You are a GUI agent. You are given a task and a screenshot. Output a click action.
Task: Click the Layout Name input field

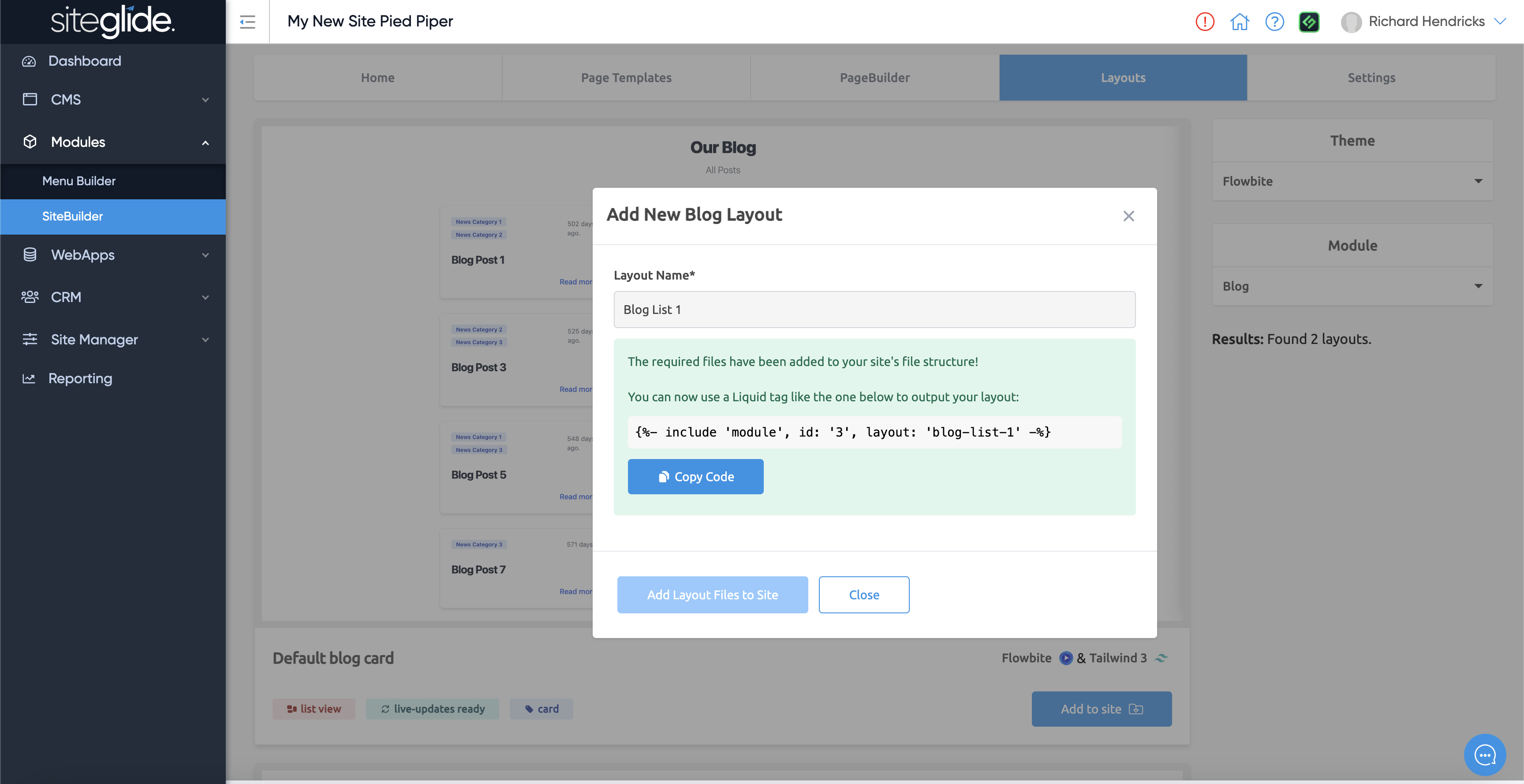point(874,310)
